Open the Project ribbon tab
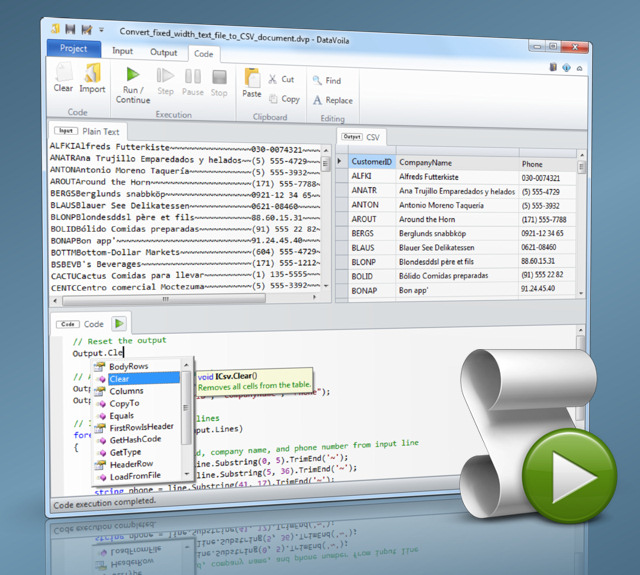The image size is (640, 575). [74, 48]
